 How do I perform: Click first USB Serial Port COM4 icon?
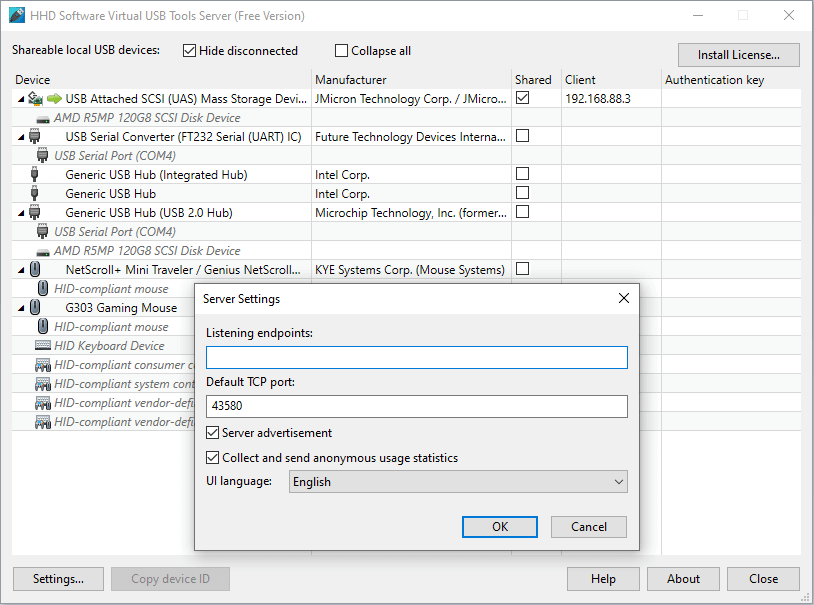[43, 155]
